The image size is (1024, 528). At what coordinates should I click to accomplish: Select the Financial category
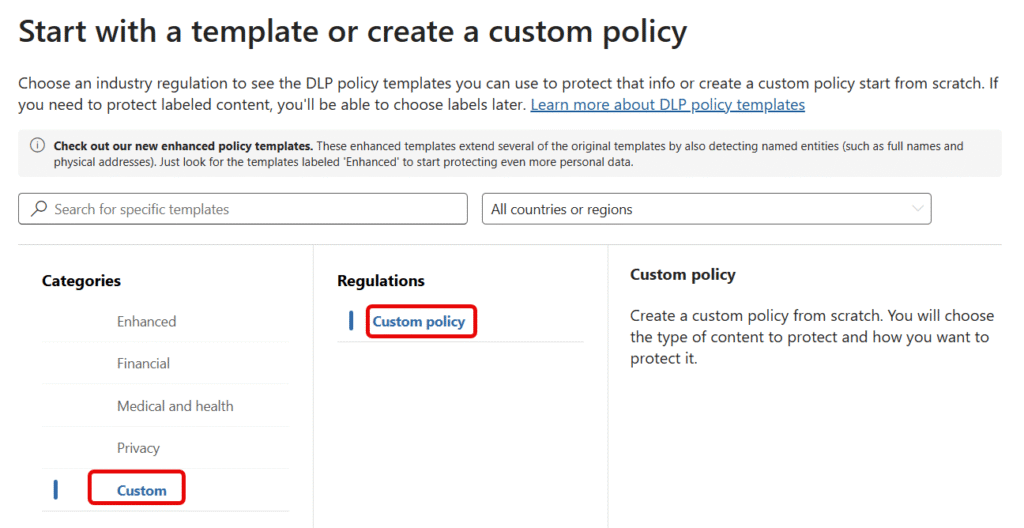143,363
